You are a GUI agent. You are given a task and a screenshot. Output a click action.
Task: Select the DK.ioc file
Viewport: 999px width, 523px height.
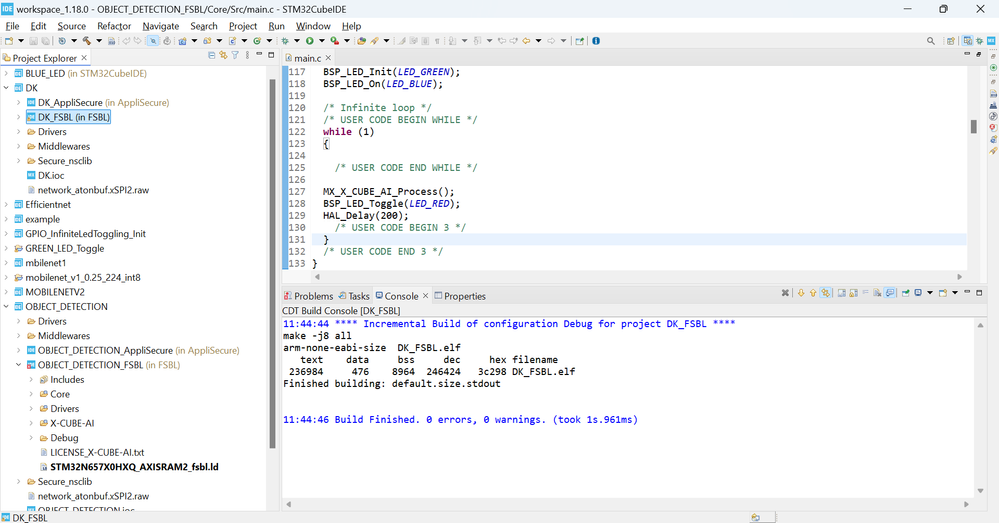[51, 175]
